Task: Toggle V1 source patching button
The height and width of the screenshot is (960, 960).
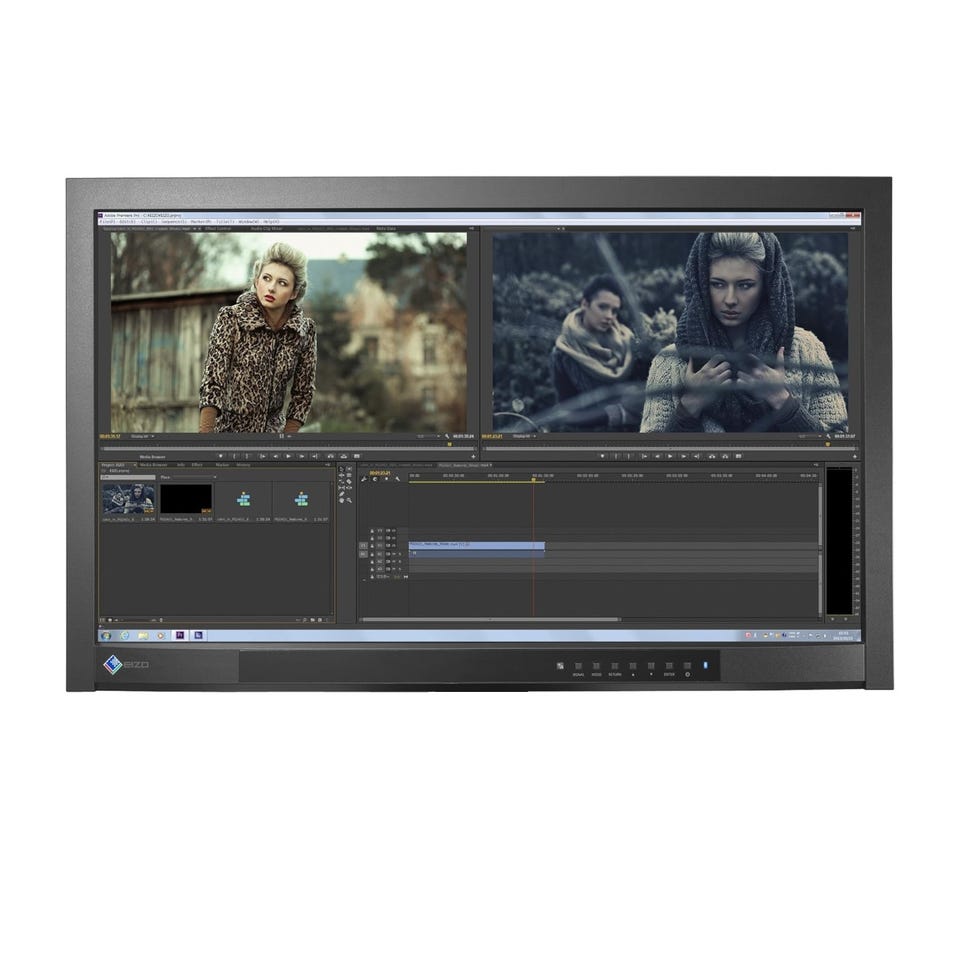Action: (x=363, y=546)
